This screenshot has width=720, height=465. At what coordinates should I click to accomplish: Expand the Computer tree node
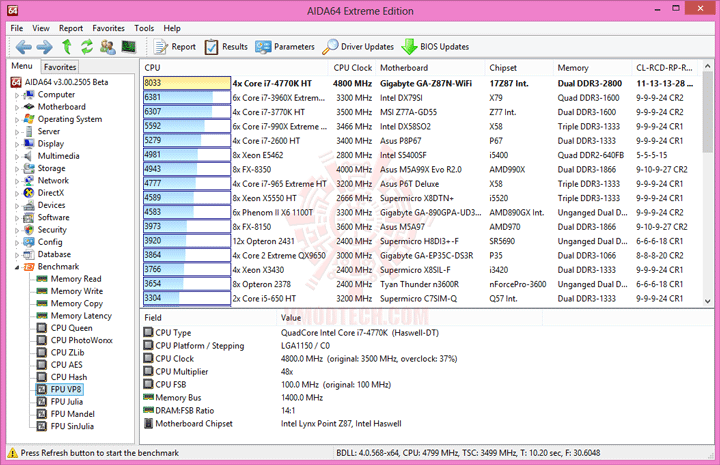[17, 95]
